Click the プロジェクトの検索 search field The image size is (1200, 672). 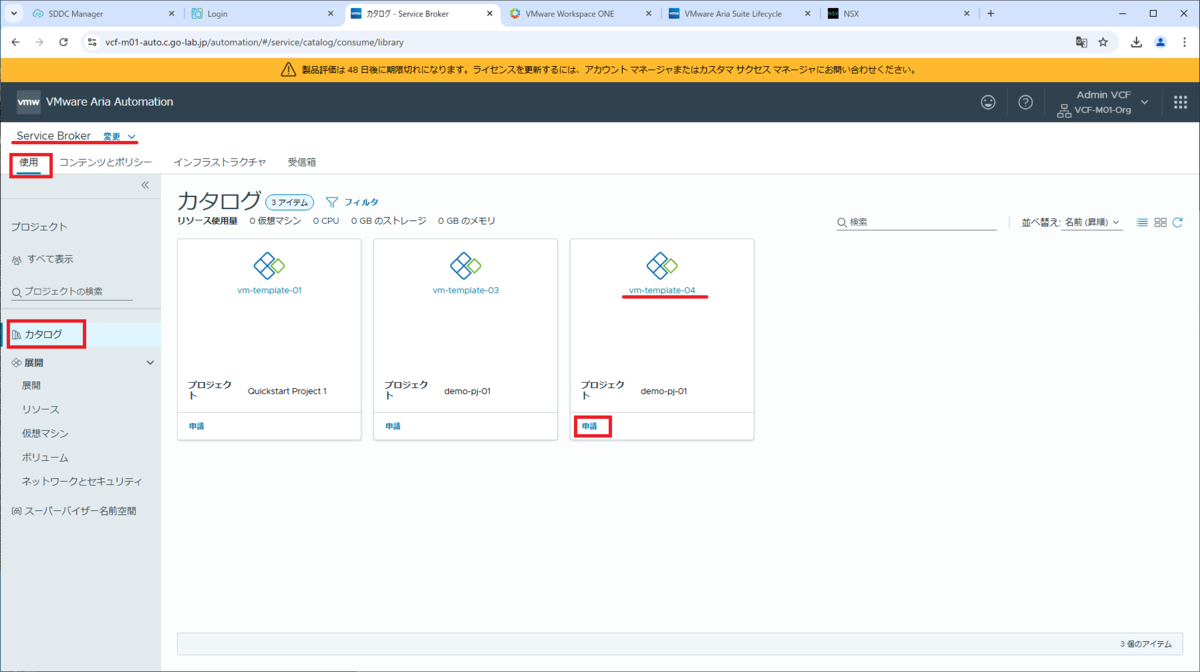pos(72,292)
